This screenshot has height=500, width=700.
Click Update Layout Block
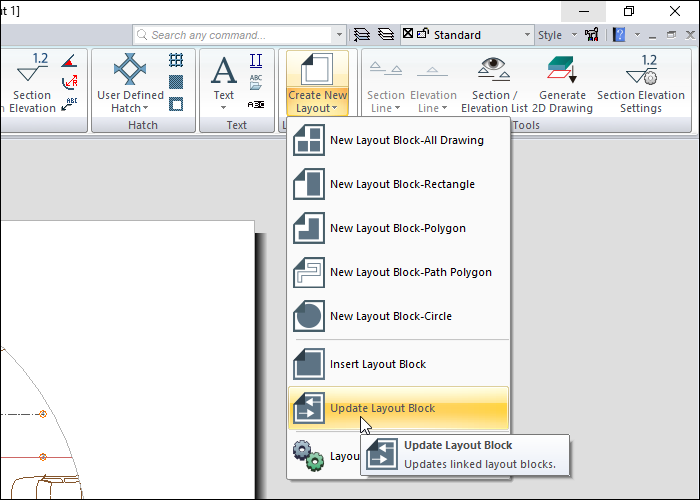coord(382,408)
